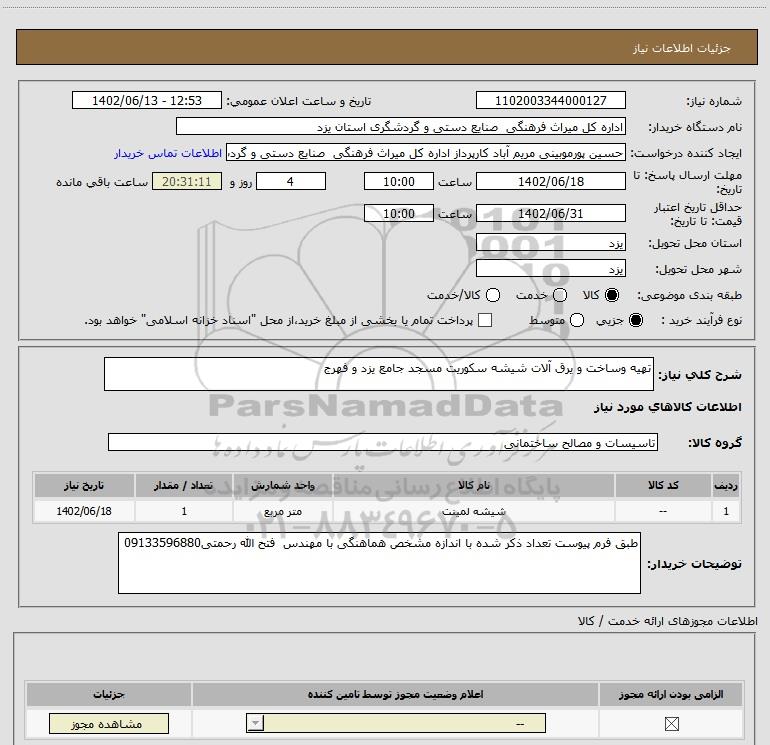Click the اعلام وضعیت مجوز توسط تامین کننده header
Image resolution: width=770 pixels, height=745 pixels.
click(395, 694)
